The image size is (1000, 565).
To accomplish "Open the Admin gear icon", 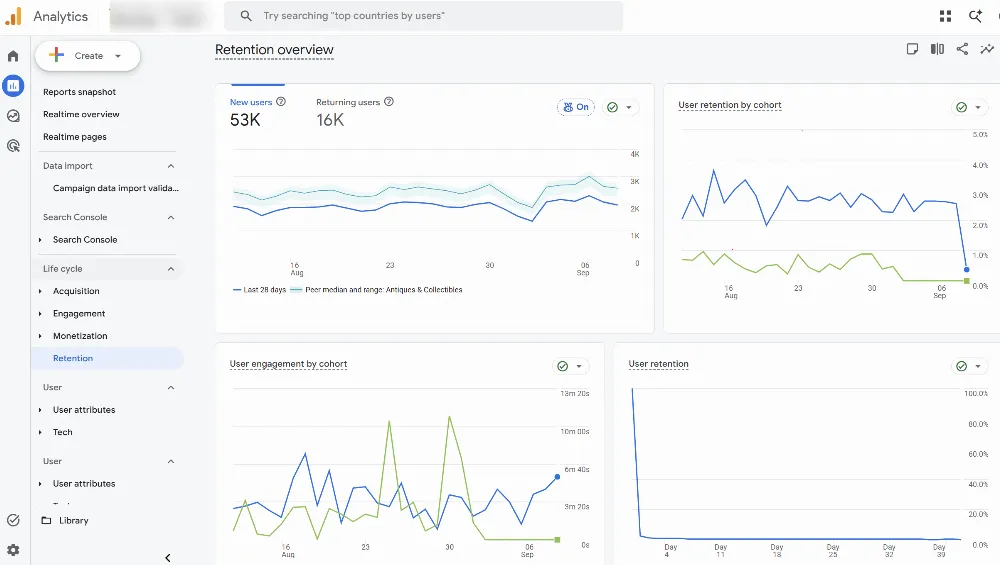I will [13, 550].
